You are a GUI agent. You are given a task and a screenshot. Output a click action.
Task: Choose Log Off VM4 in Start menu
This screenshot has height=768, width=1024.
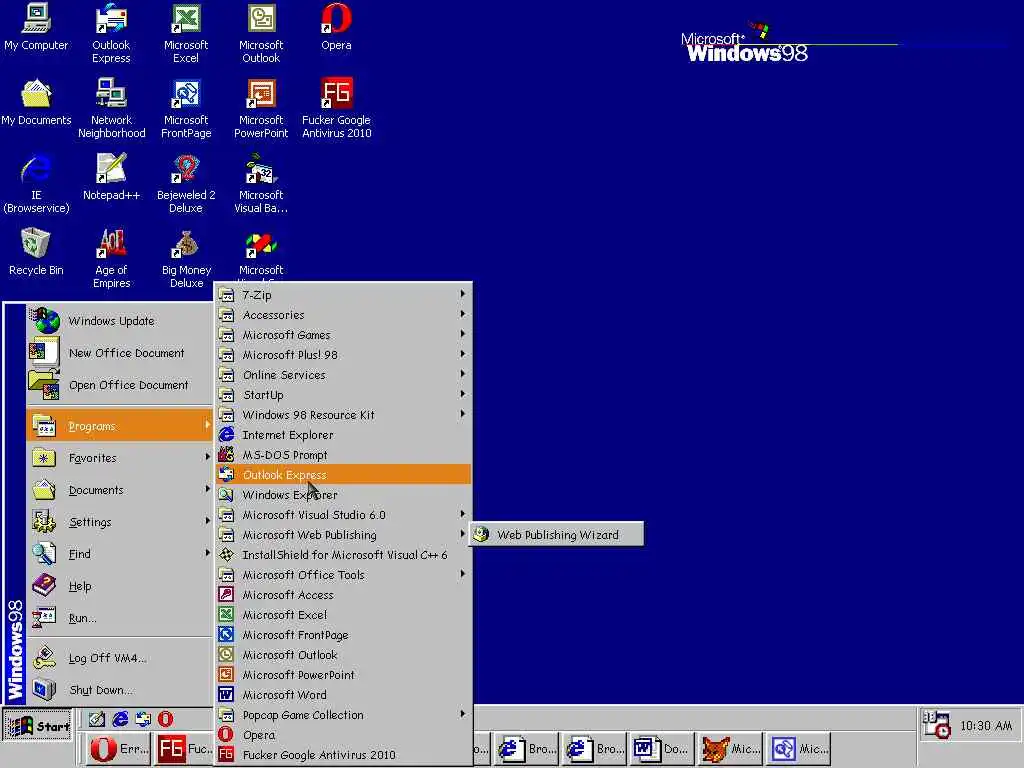120,658
